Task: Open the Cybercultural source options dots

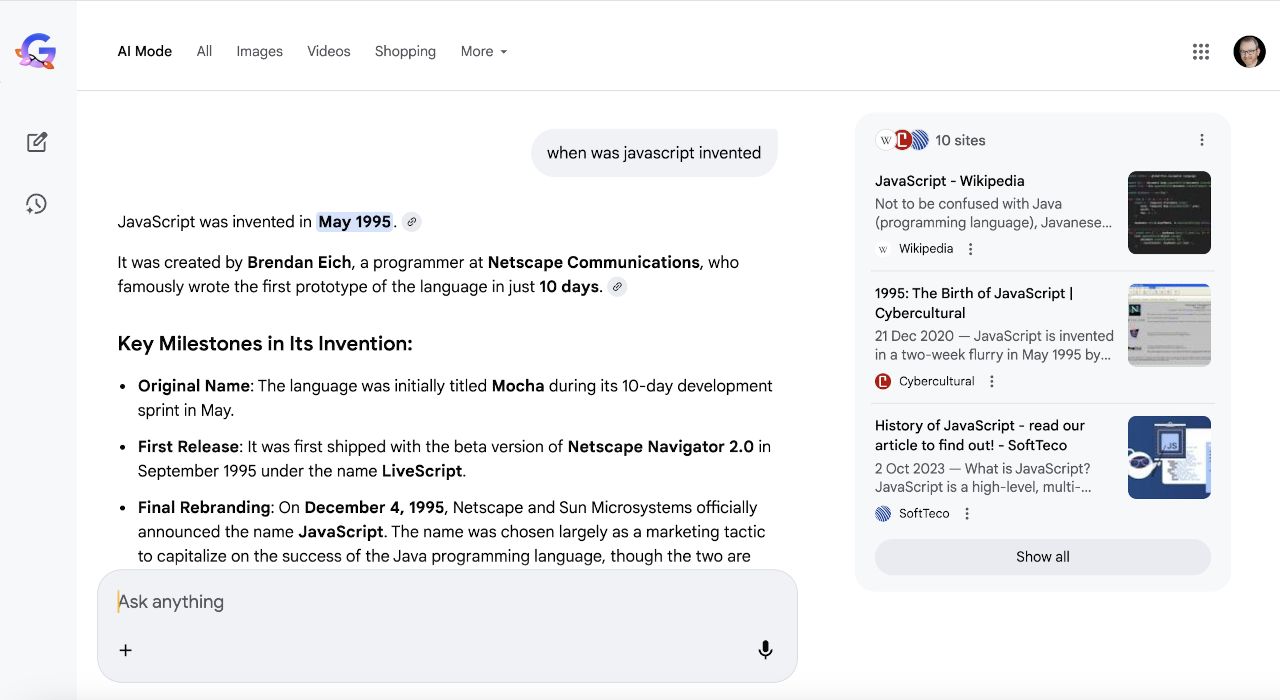Action: 992,381
